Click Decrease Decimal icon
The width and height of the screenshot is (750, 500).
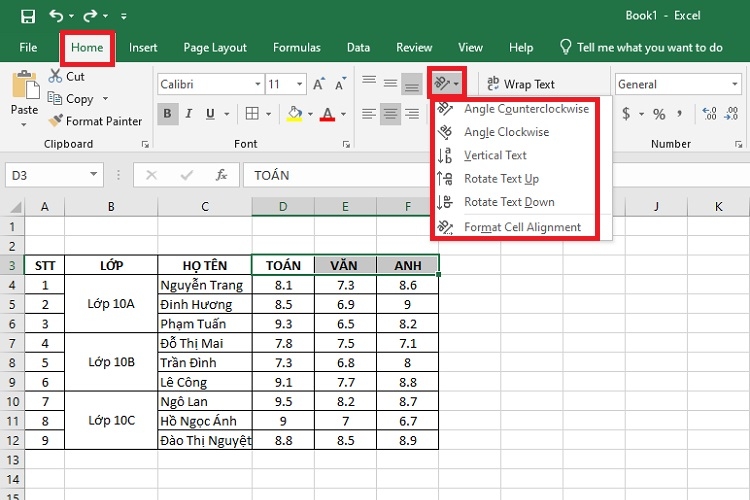point(732,114)
